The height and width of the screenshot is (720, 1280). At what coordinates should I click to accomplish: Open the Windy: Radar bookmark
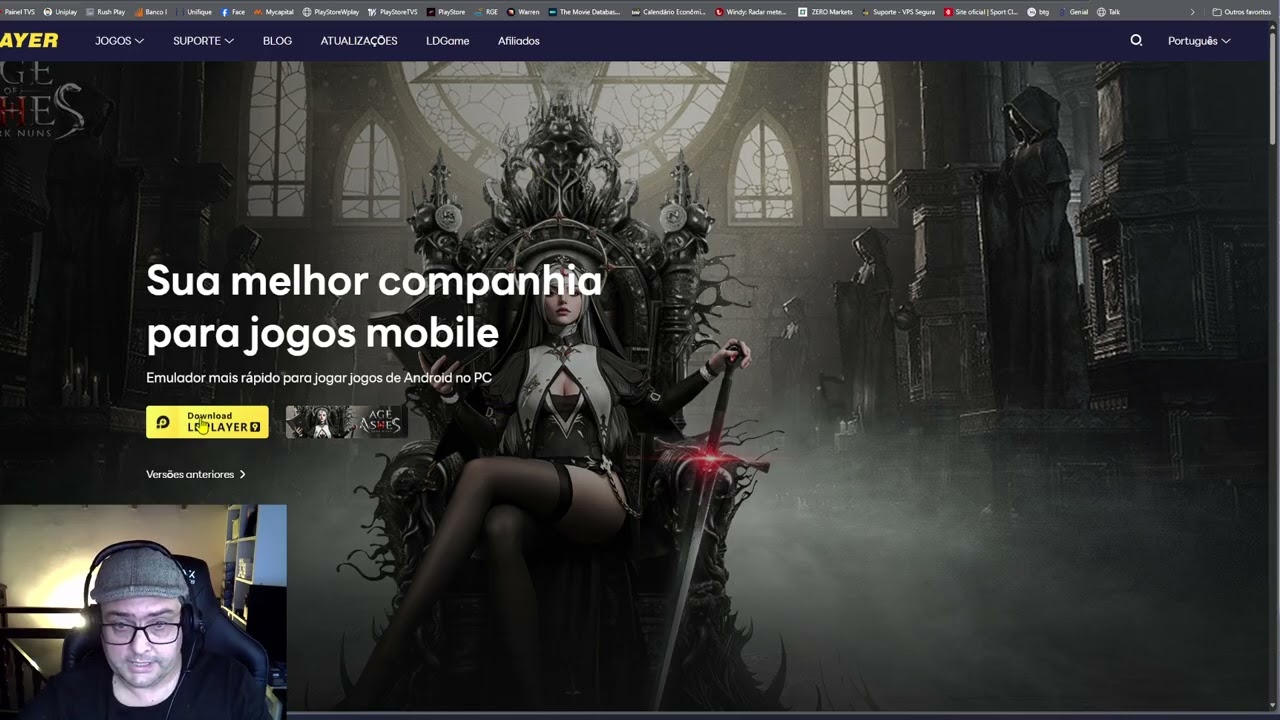[751, 12]
